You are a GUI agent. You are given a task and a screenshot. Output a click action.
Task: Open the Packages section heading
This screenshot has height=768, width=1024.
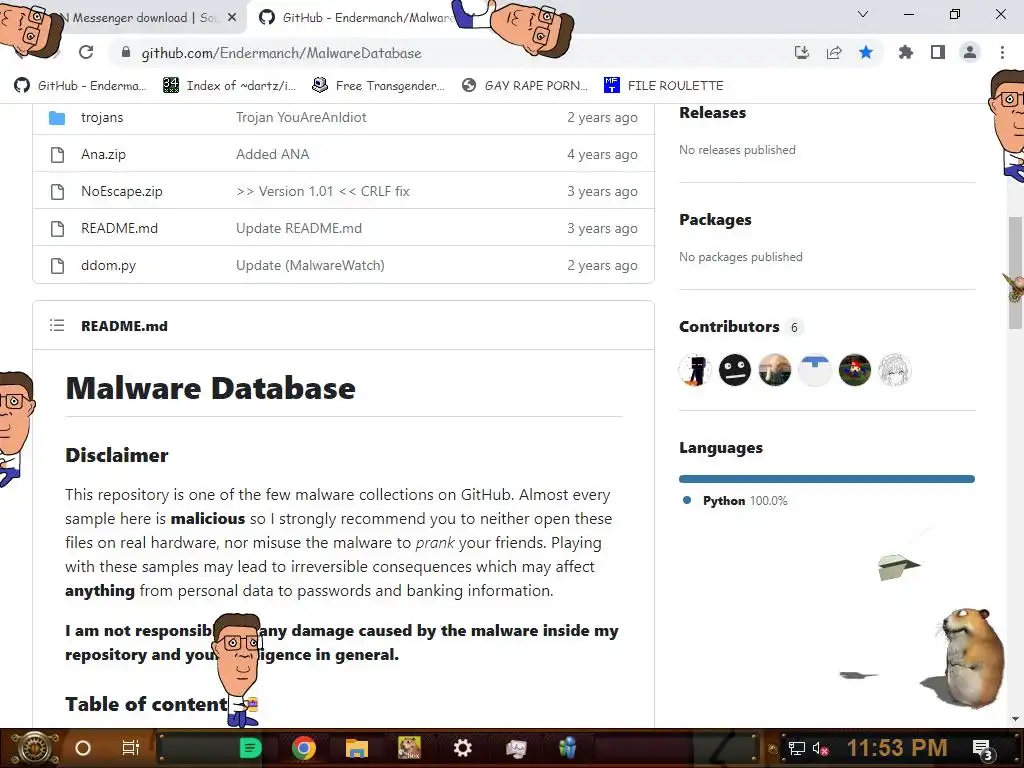pyautogui.click(x=715, y=220)
